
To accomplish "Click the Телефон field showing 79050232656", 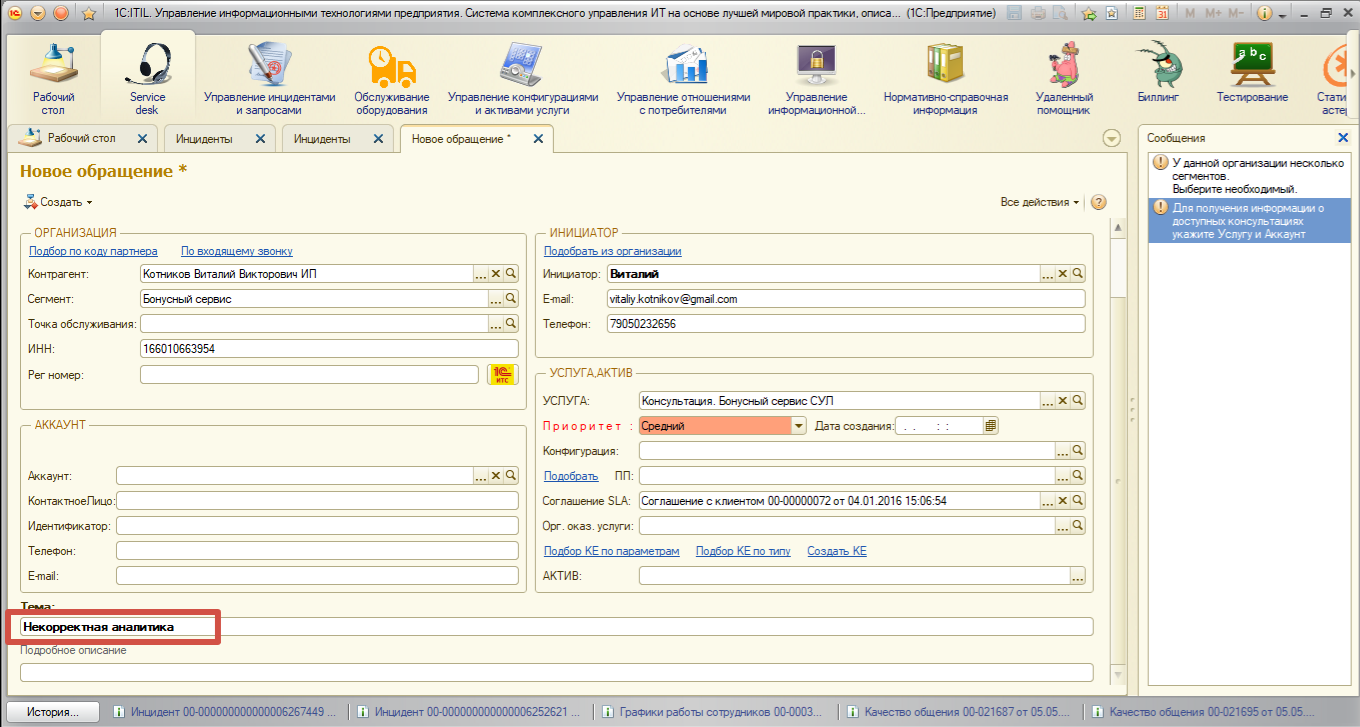I will (x=845, y=324).
